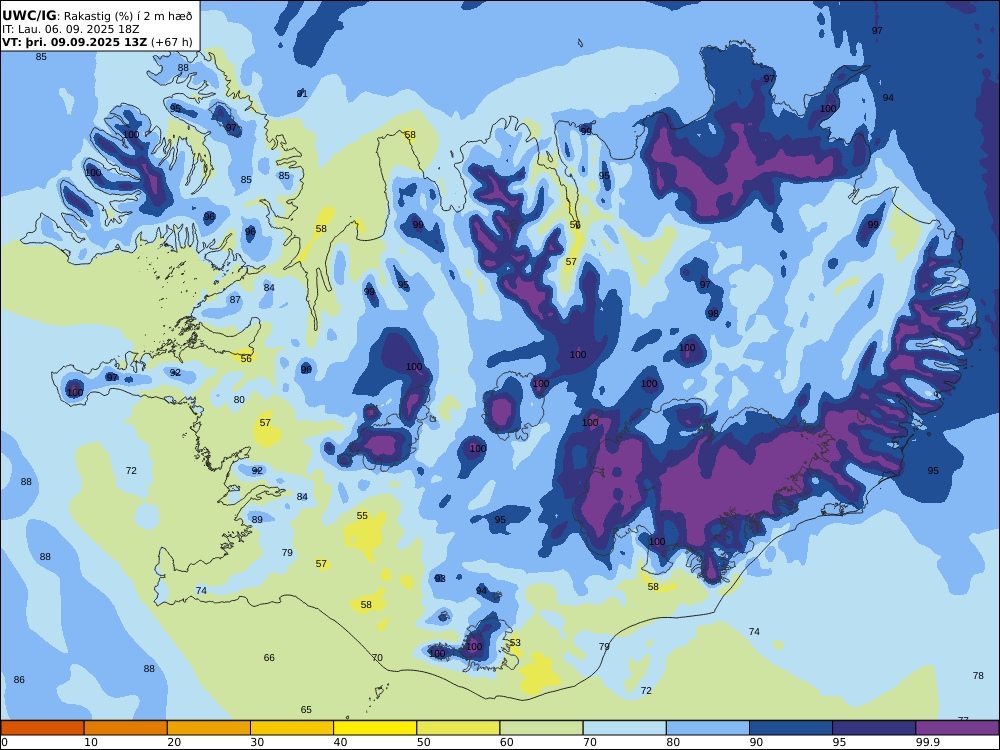The image size is (1000, 750).
Task: Select the 10–20 orange legend color block
Action: pos(126,728)
